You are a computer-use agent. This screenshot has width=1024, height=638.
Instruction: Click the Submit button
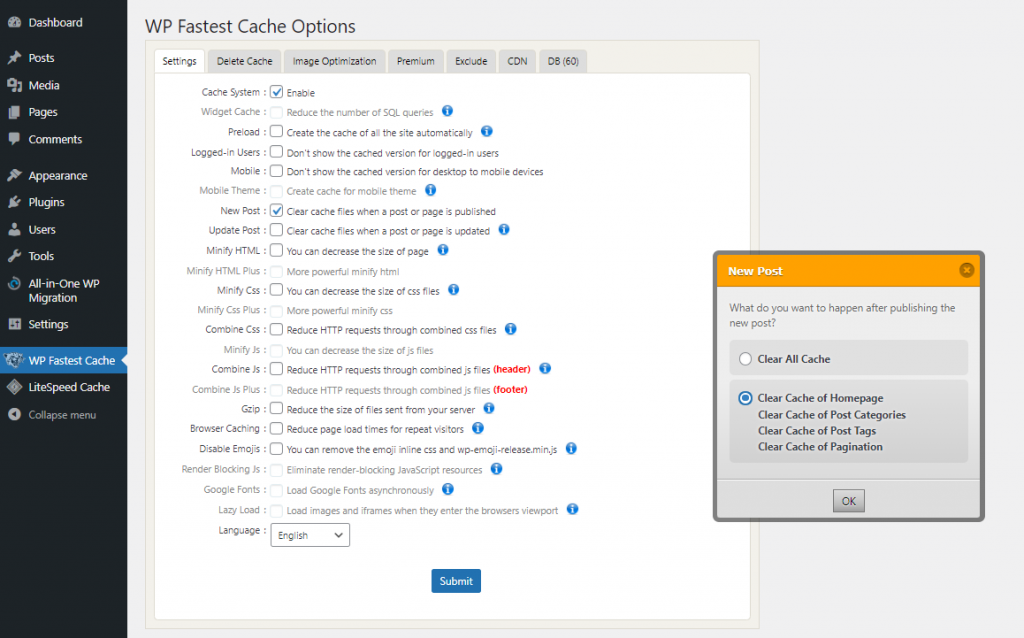[x=455, y=580]
